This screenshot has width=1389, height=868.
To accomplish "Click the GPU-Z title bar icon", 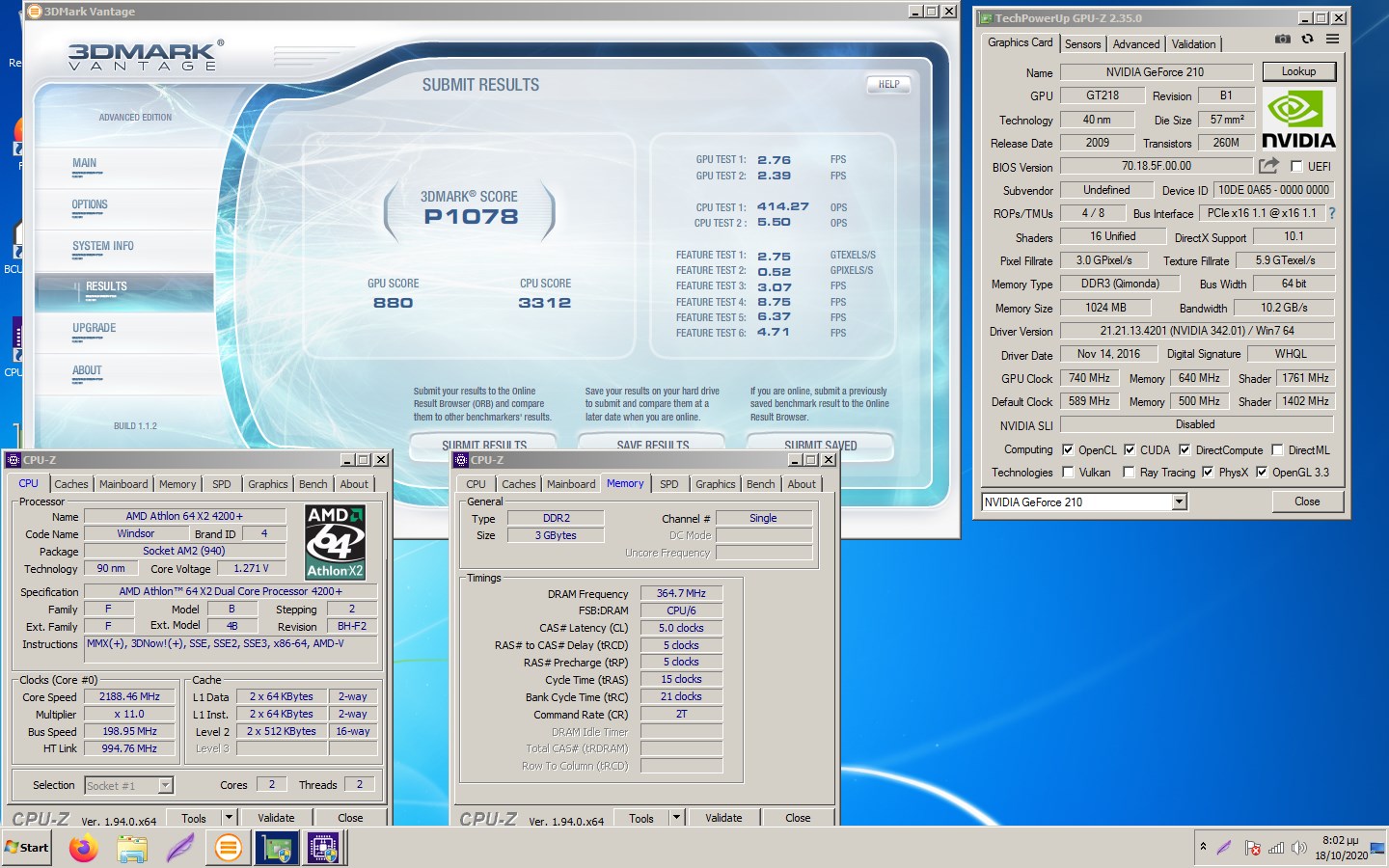I will (x=985, y=17).
